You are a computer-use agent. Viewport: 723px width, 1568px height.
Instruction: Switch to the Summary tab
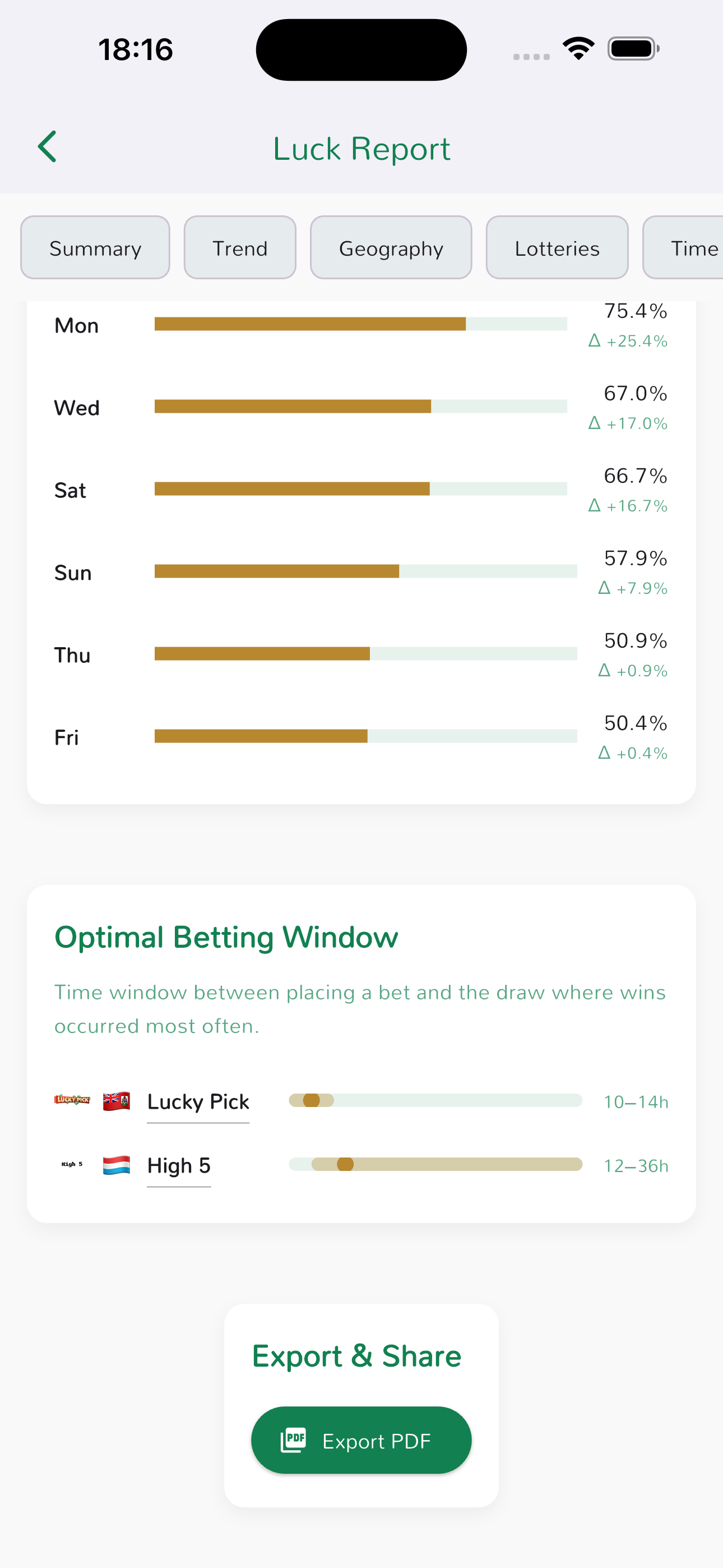[x=95, y=248]
